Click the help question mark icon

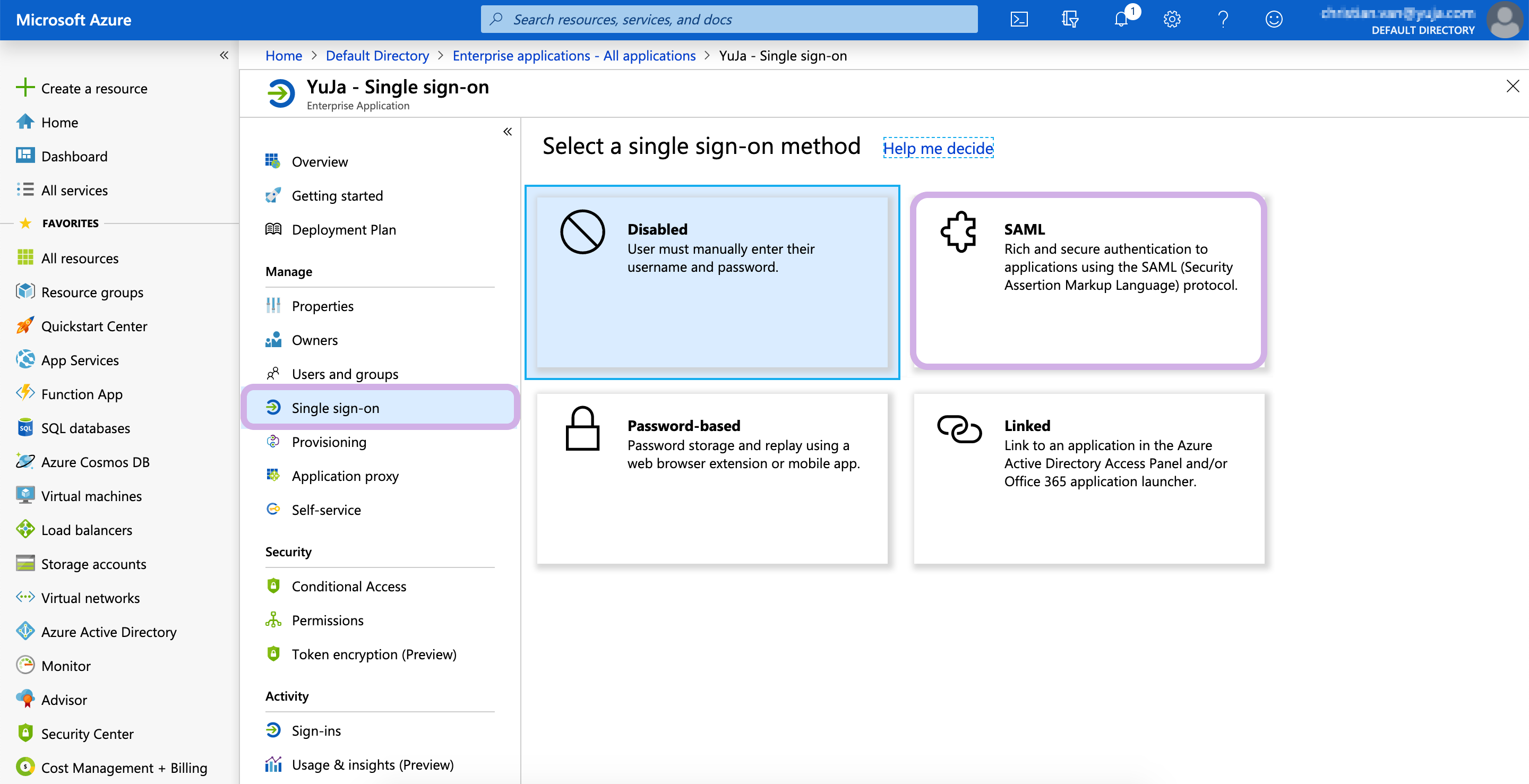point(1223,20)
